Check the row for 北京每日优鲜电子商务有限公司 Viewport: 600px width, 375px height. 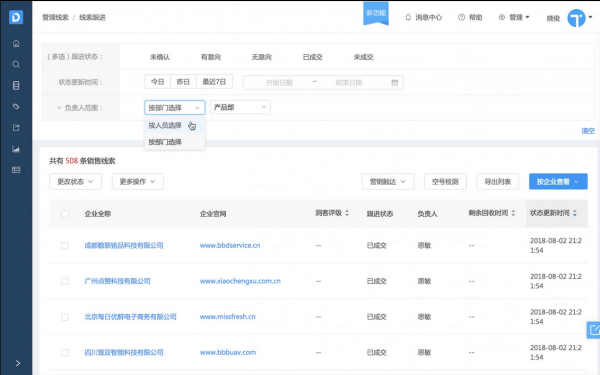65,317
